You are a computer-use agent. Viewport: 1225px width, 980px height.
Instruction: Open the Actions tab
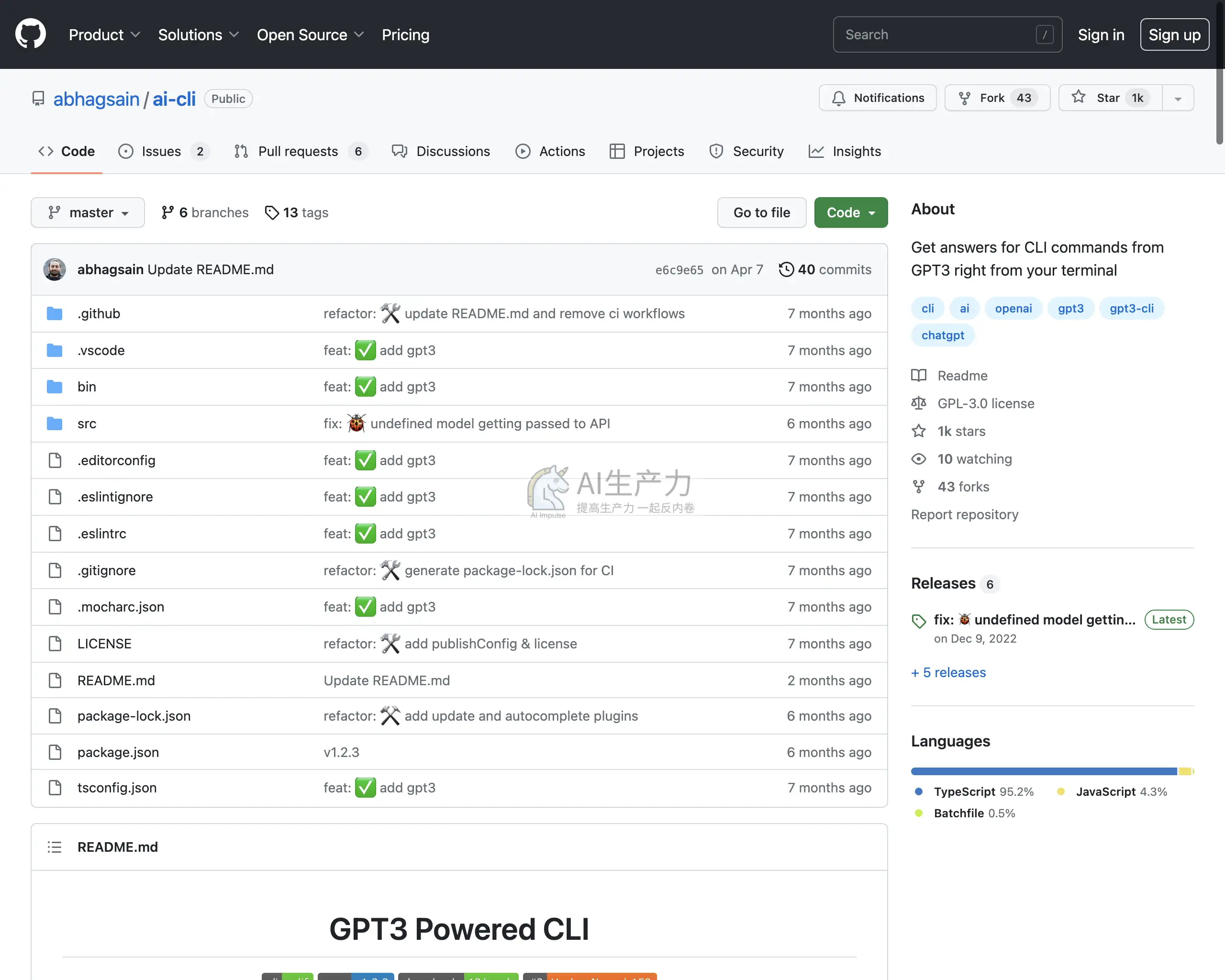pyautogui.click(x=550, y=152)
